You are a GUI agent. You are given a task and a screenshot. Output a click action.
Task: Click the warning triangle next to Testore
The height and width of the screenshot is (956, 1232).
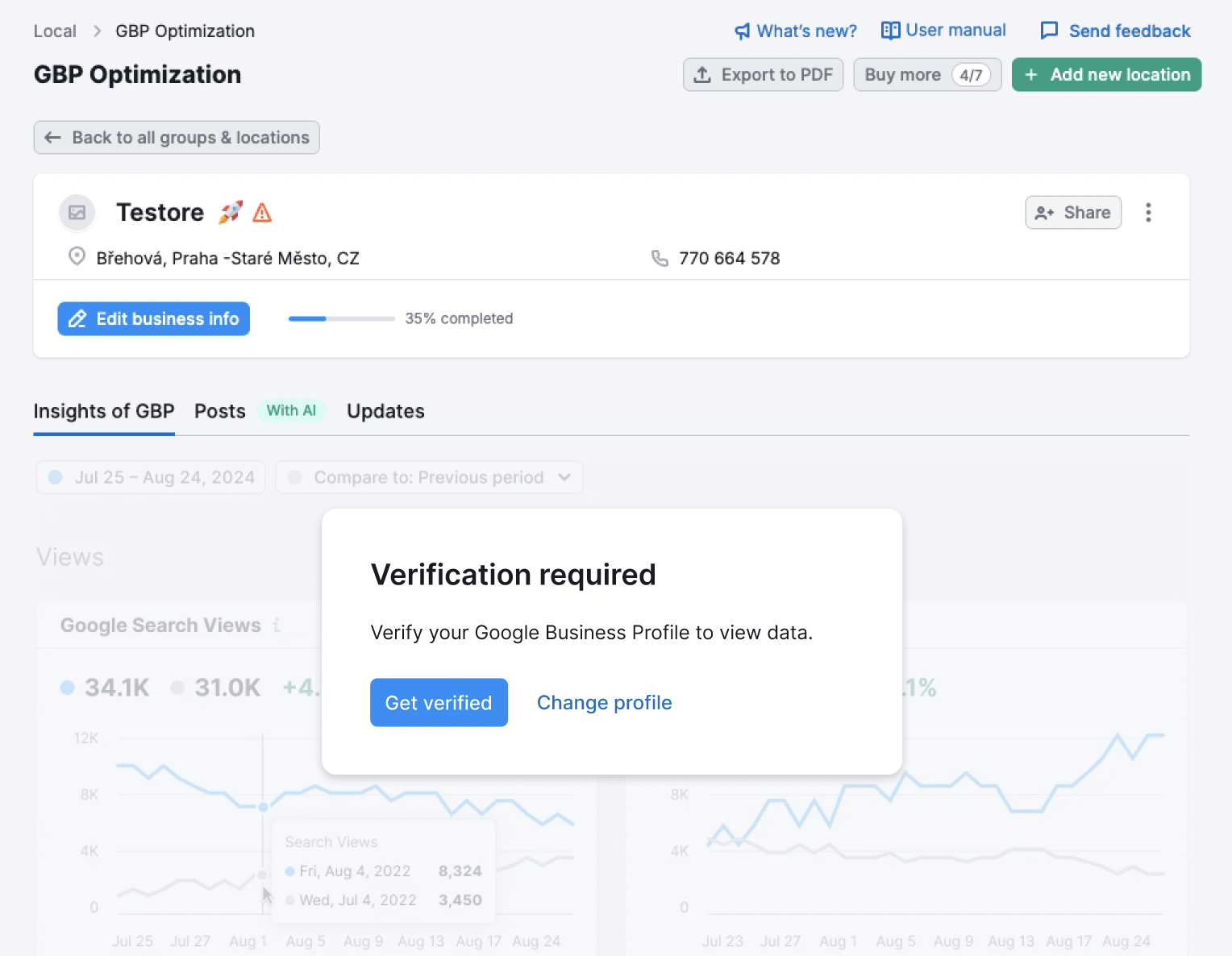click(x=262, y=212)
